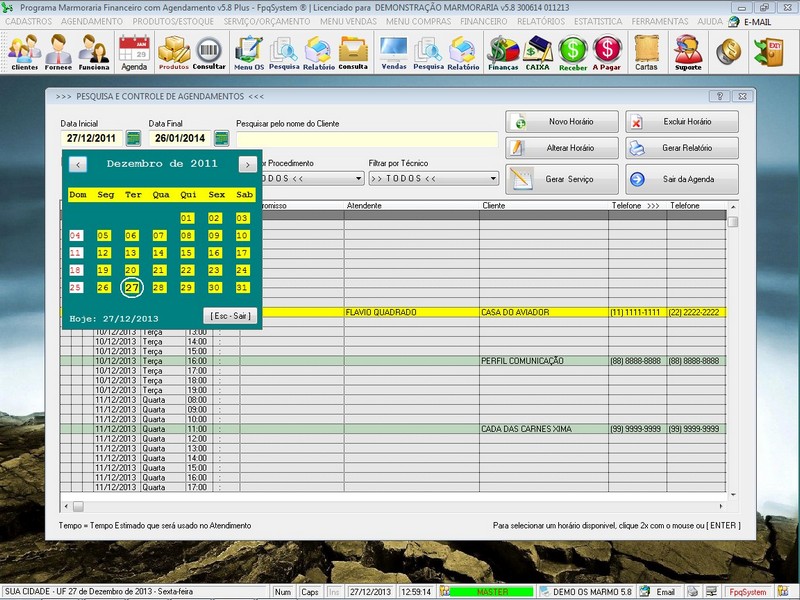Open Produtos from the toolbar
Image resolution: width=800 pixels, height=600 pixels.
174,52
